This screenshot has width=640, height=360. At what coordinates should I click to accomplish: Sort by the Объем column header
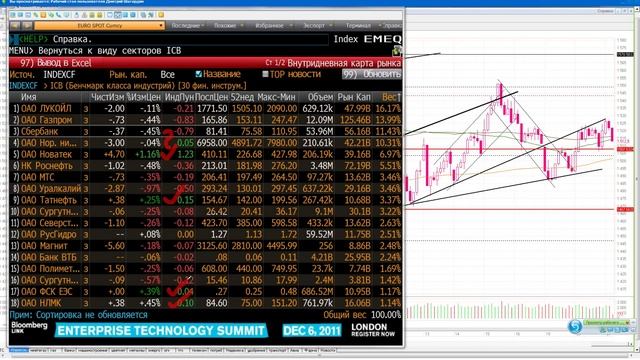click(x=320, y=97)
